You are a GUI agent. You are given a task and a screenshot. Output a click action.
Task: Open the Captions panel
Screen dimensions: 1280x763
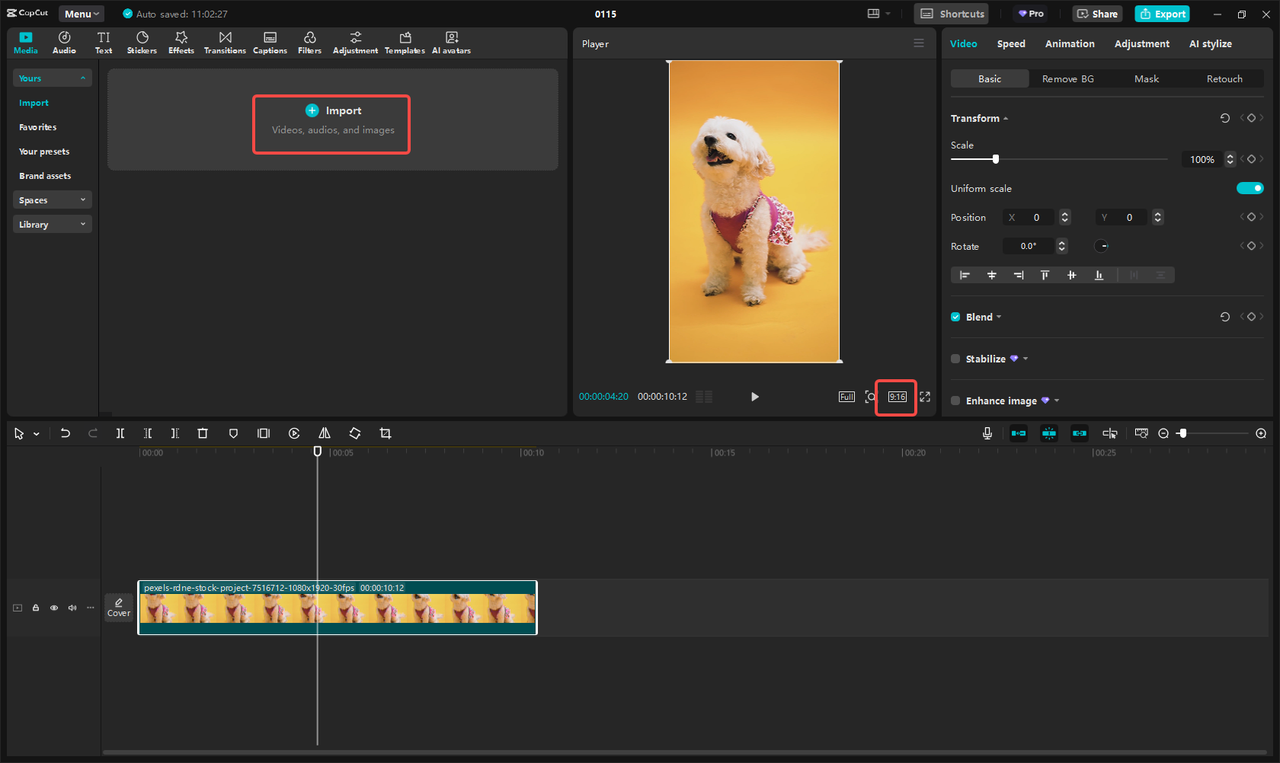(269, 41)
